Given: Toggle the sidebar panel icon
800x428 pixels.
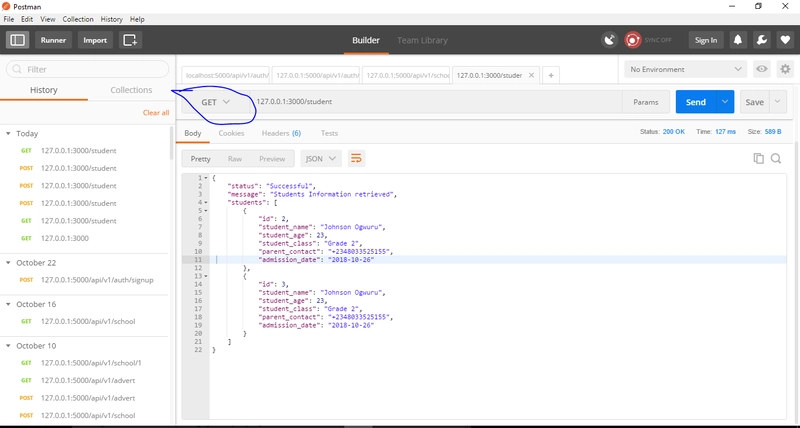Looking at the screenshot, I should click(16, 40).
